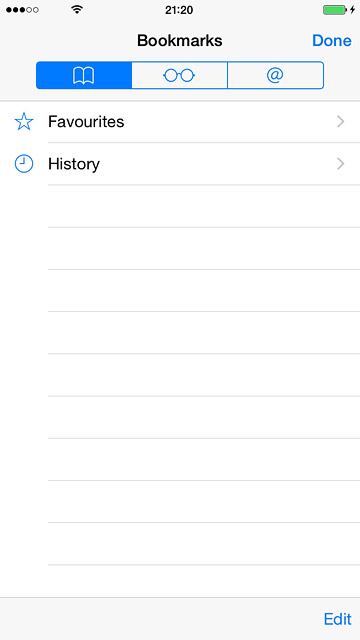
Task: Expand History using the right chevron
Action: click(340, 164)
